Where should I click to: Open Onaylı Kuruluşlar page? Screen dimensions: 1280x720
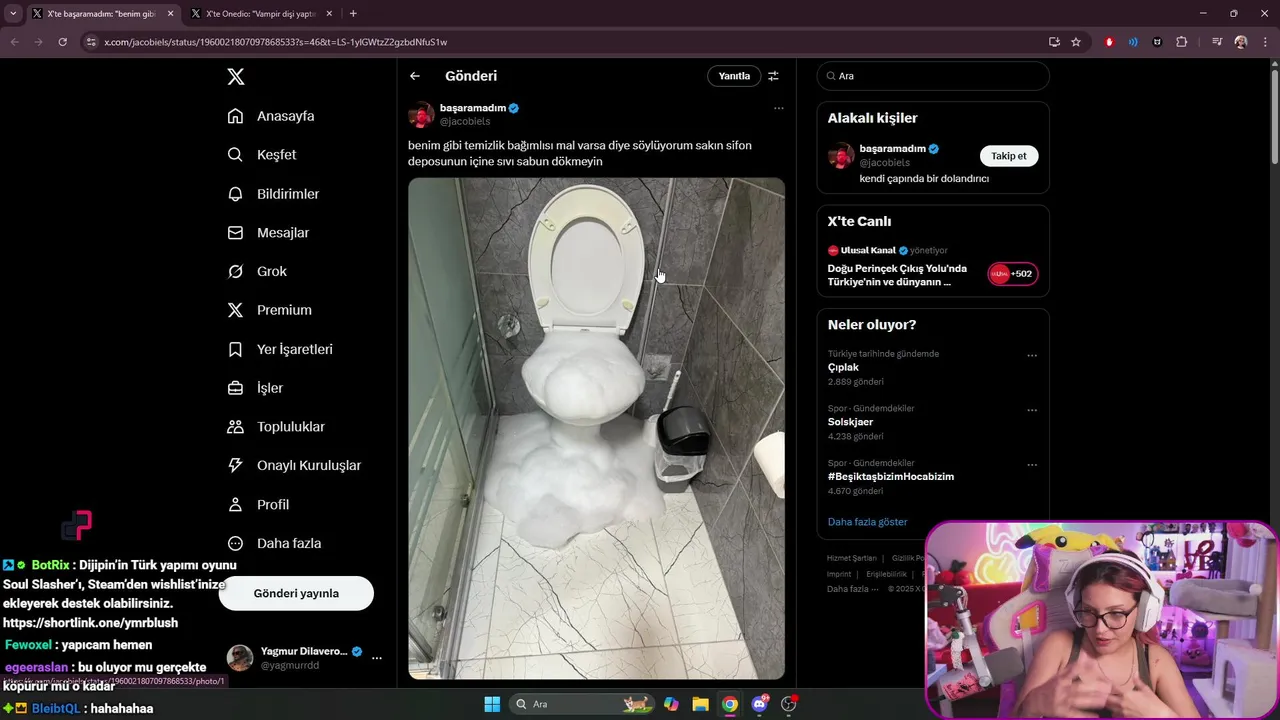pos(294,466)
